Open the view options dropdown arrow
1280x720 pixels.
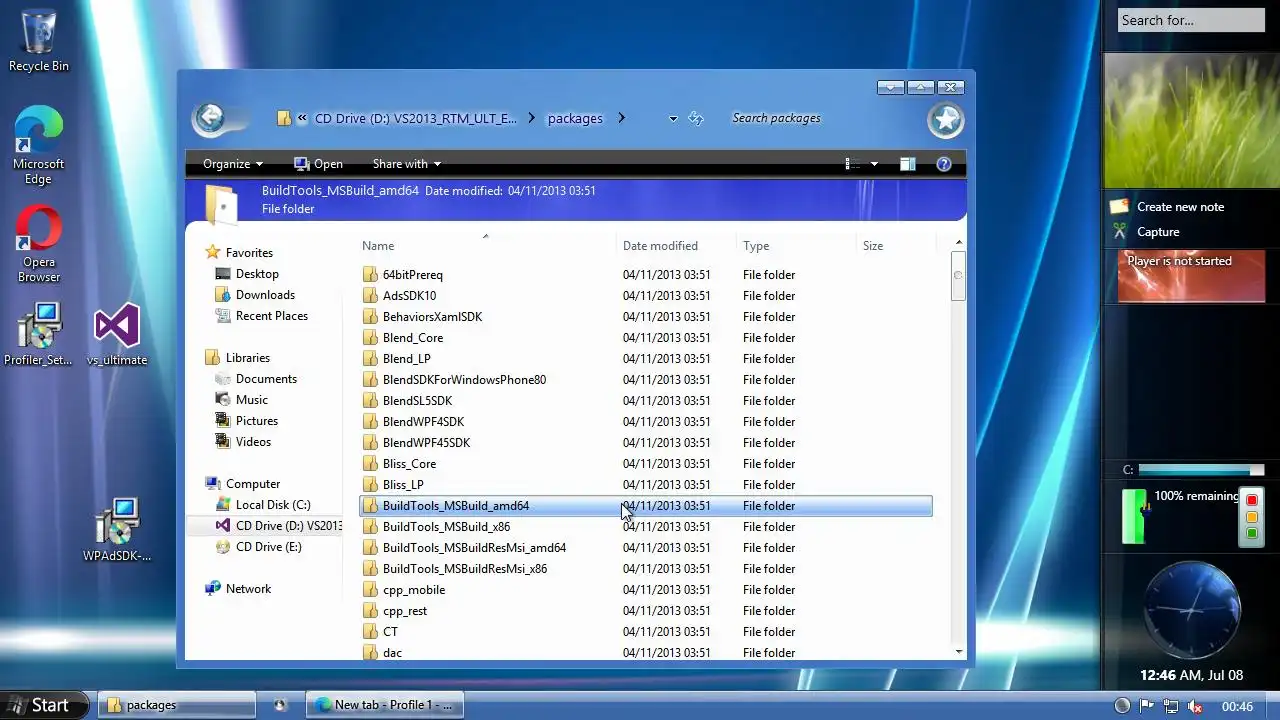(x=874, y=164)
